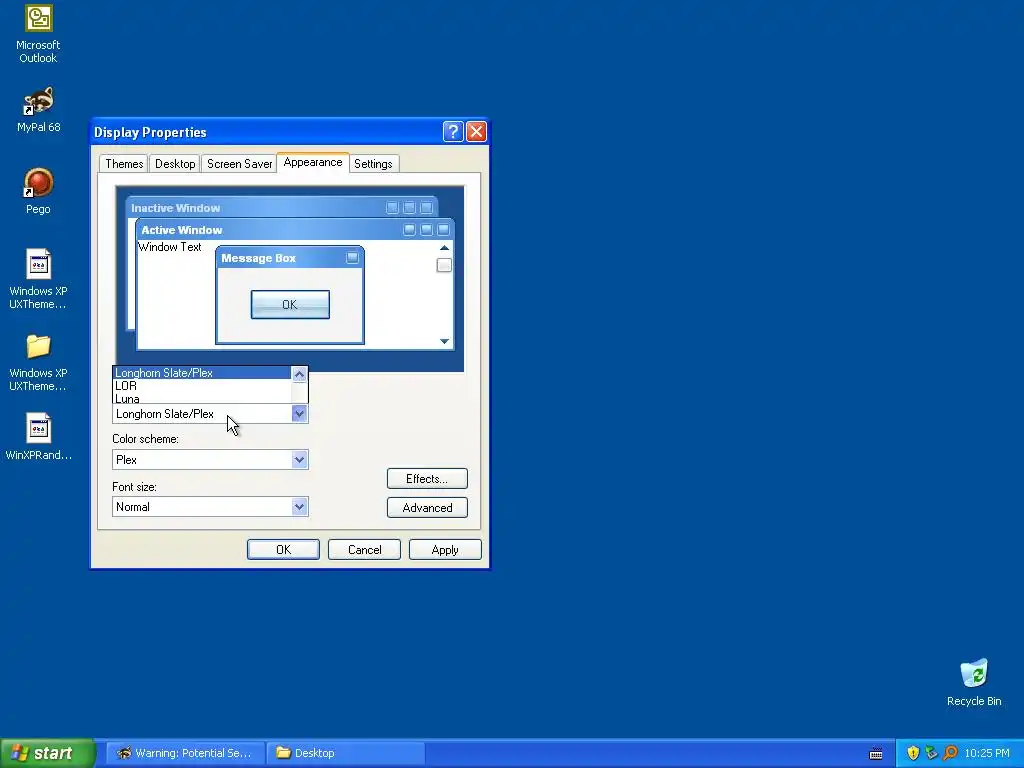Click the Active Window preview title bar
This screenshot has width=1024, height=768.
tap(295, 230)
